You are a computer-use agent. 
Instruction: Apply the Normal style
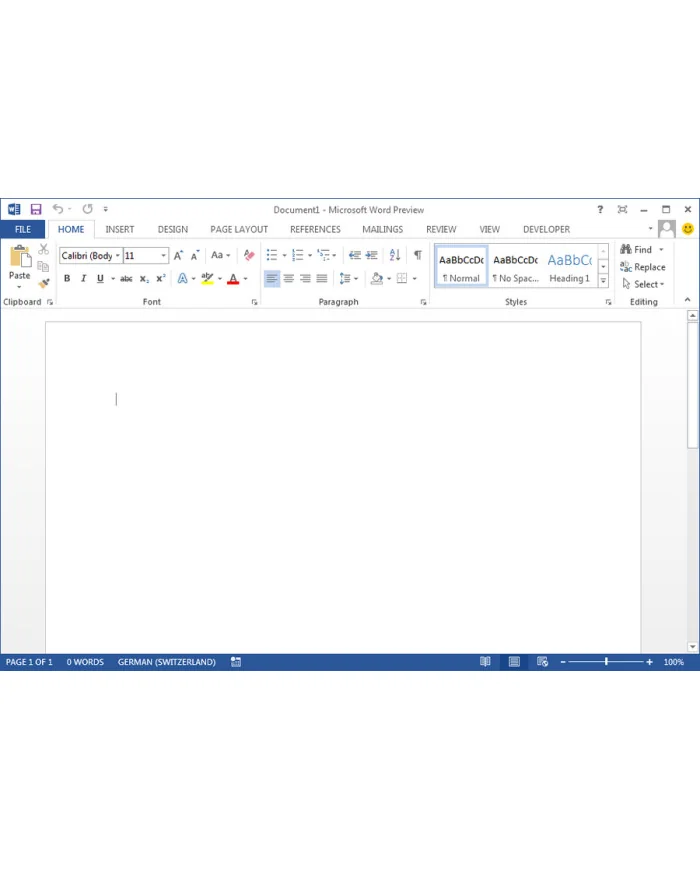click(461, 267)
